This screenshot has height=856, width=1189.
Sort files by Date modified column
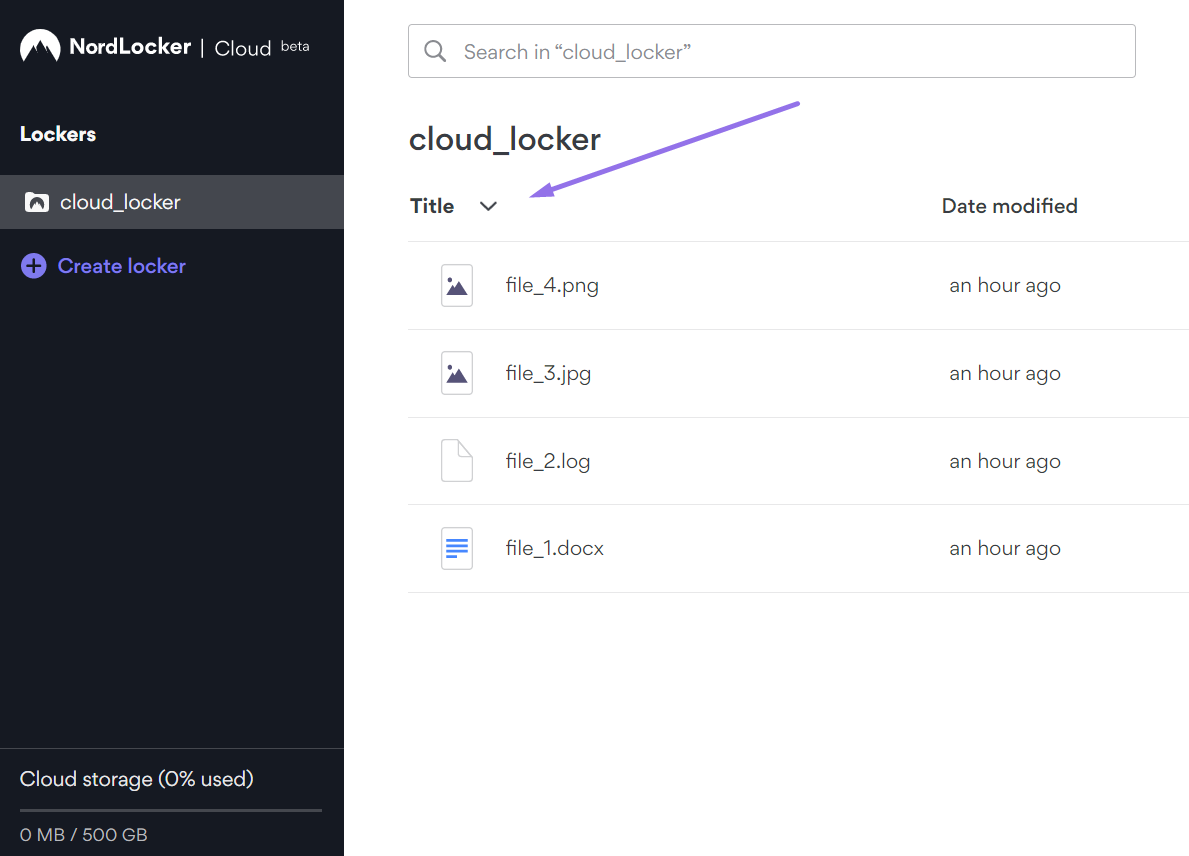pos(1009,206)
